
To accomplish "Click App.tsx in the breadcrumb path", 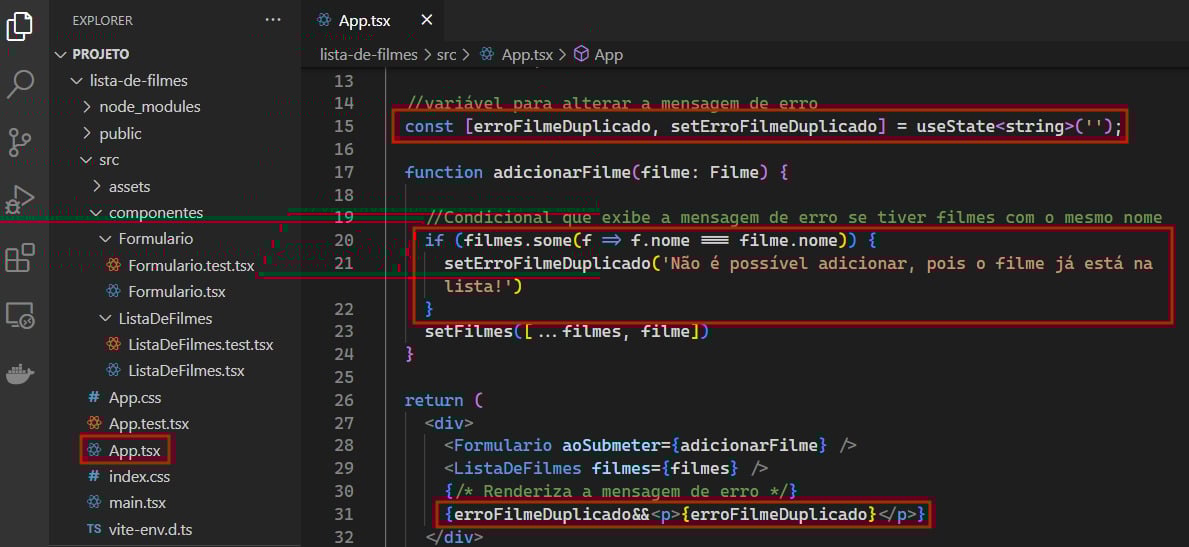I will tap(527, 55).
